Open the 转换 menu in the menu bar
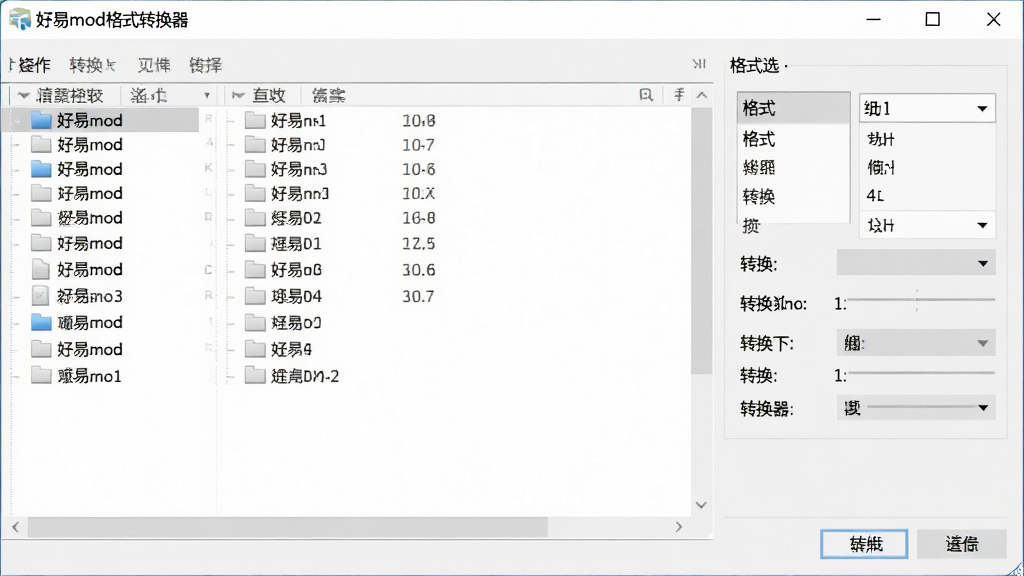 tap(93, 65)
